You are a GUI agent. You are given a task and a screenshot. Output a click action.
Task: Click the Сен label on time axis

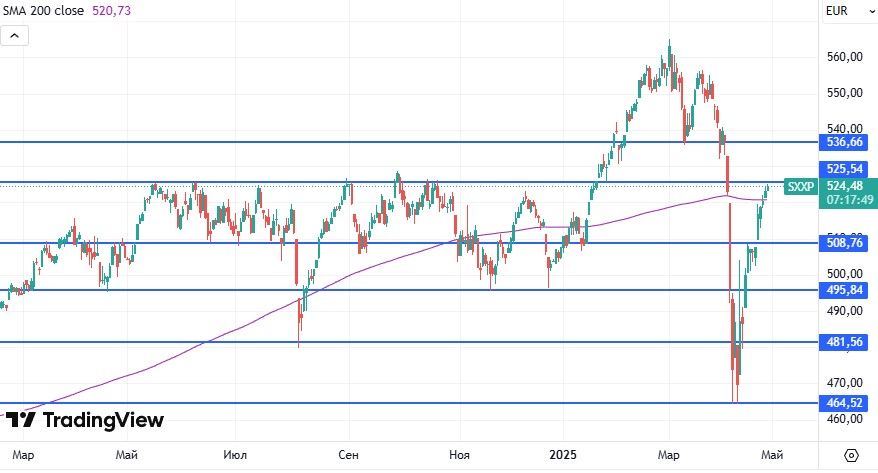(x=347, y=455)
